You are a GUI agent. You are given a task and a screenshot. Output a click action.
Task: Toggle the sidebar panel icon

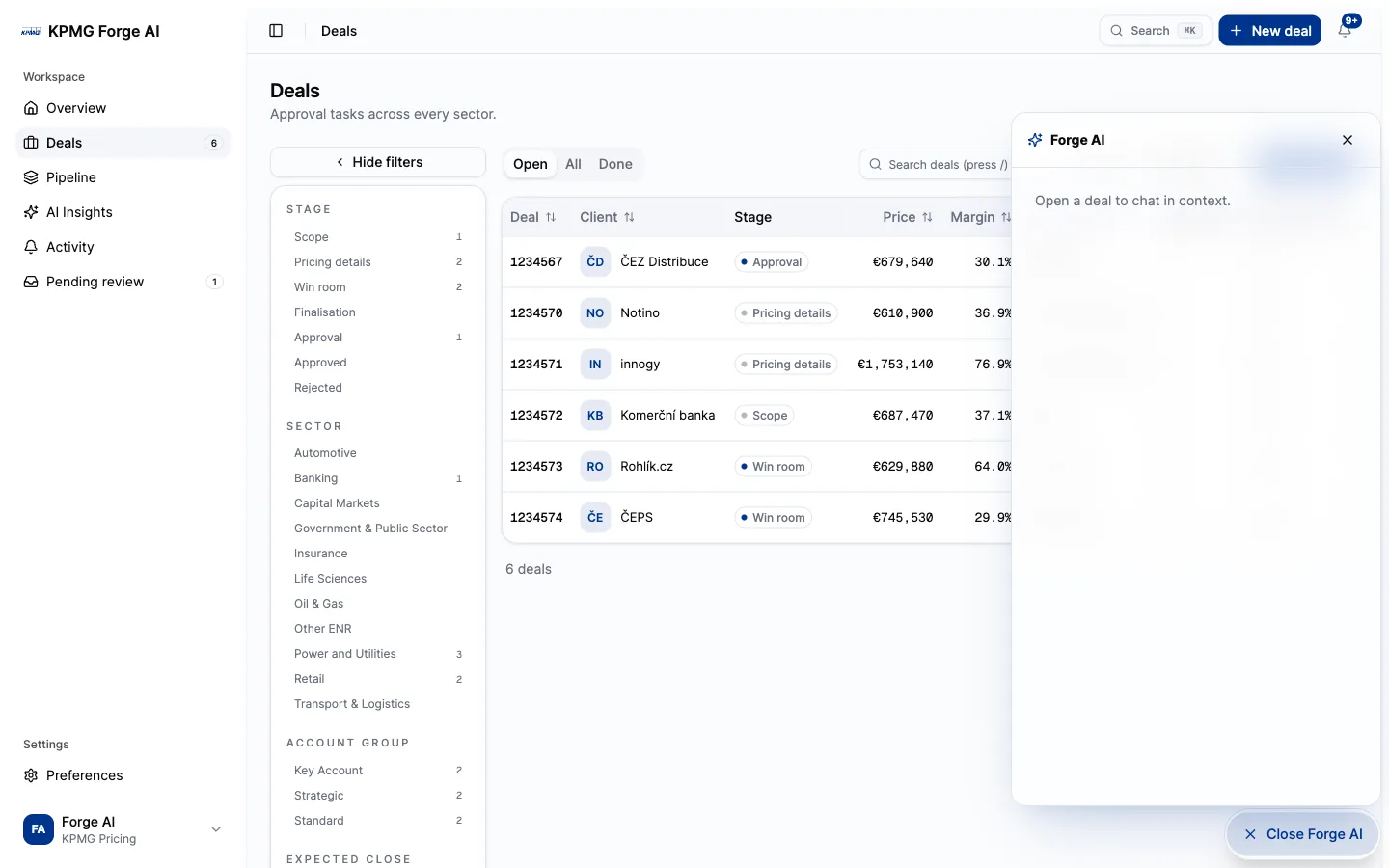[x=276, y=31]
